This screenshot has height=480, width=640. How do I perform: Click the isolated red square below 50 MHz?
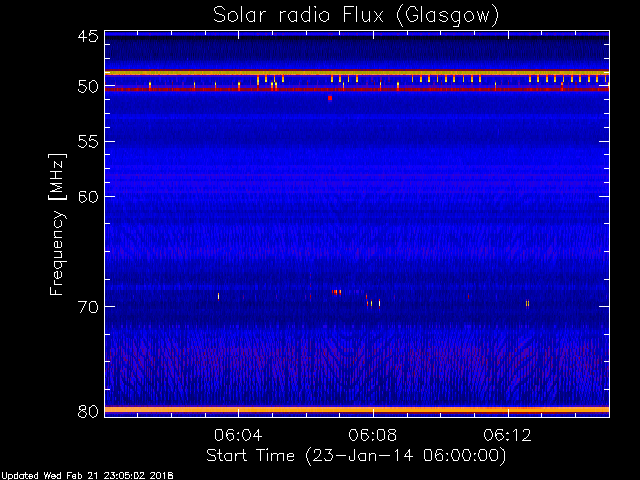click(330, 98)
